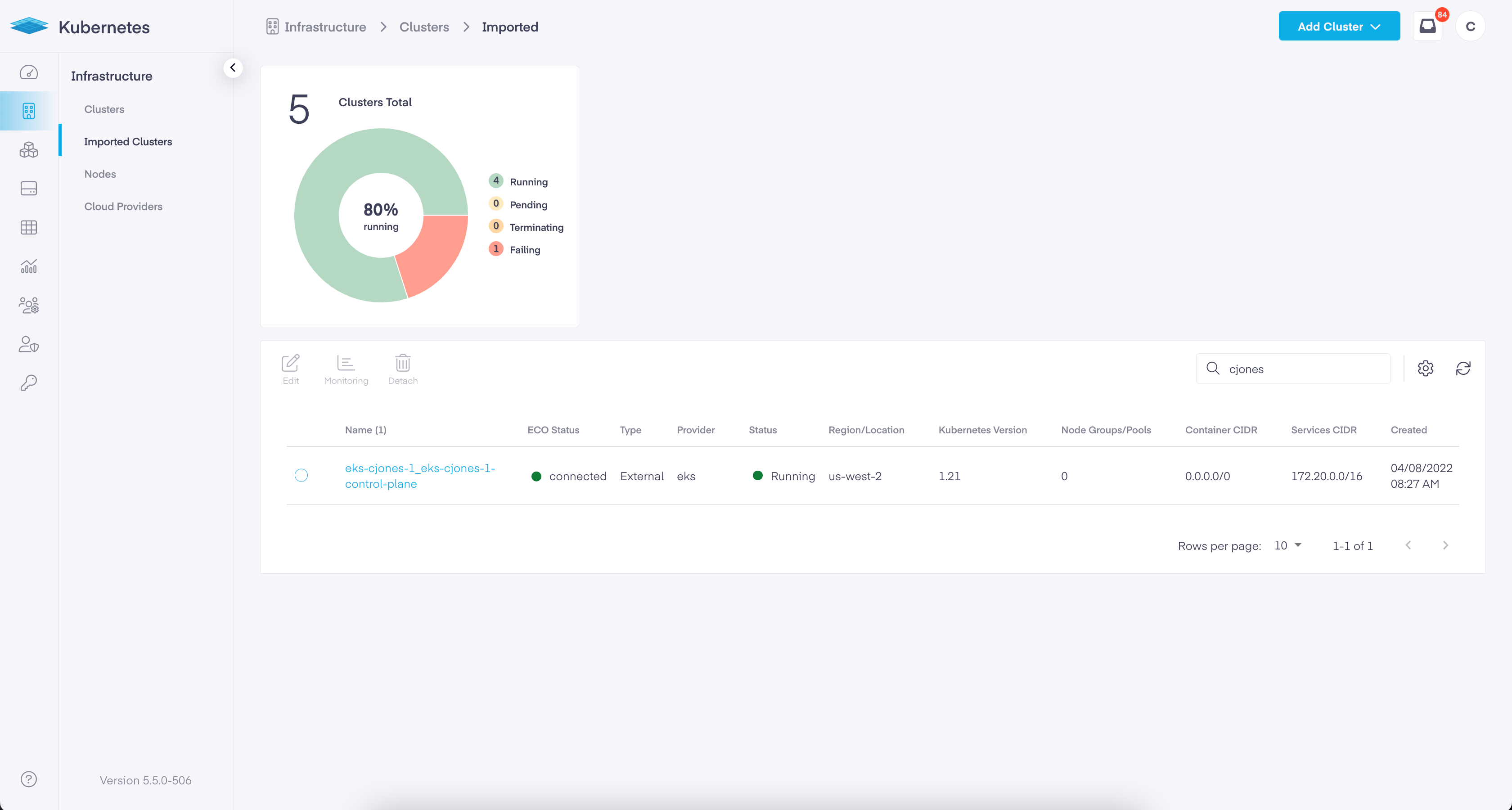This screenshot has height=810, width=1512.
Task: Open Imported Clusters in the sidebar
Action: tap(128, 141)
